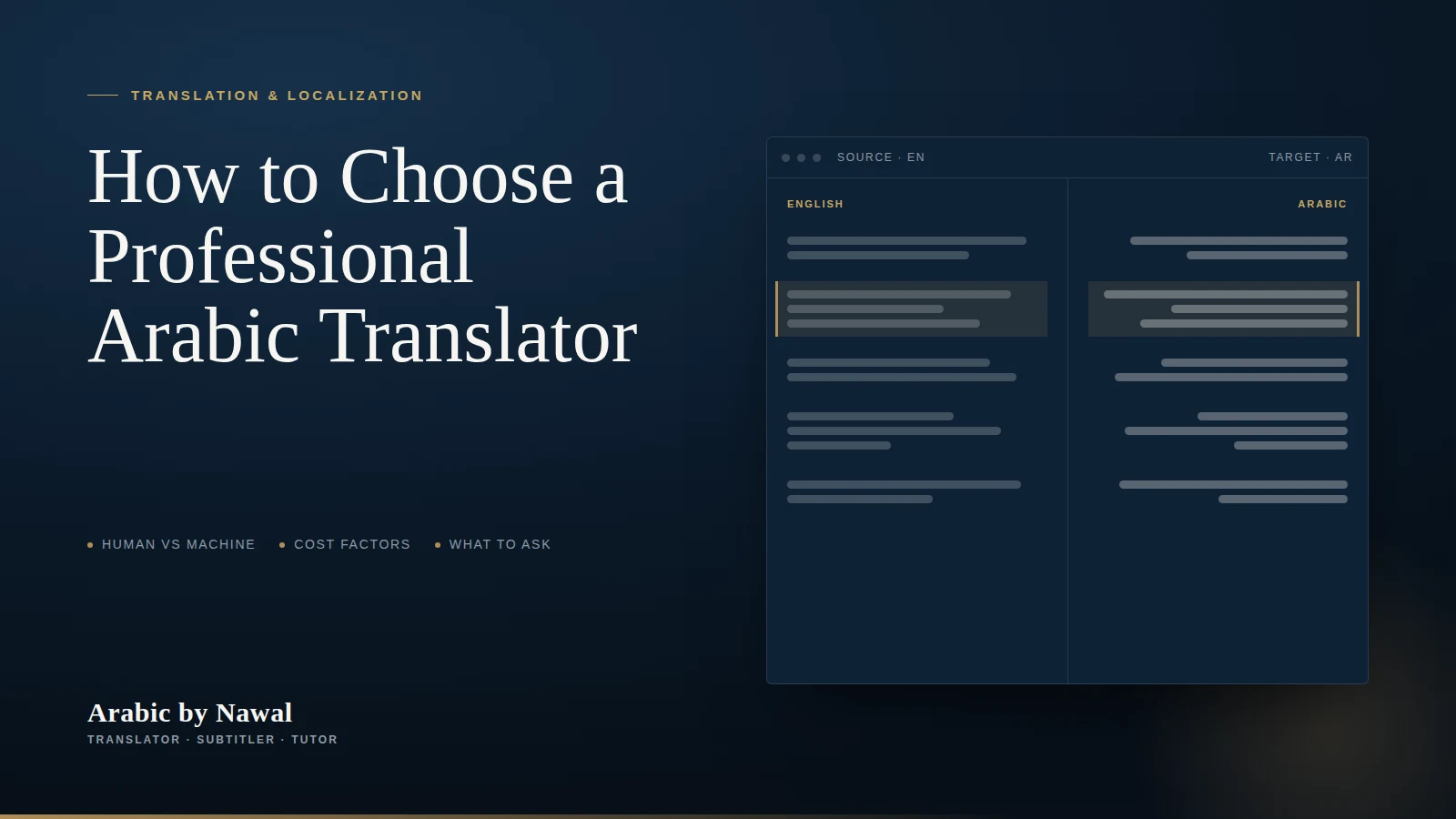Select the highlighted Arabic target segment
Screen dimensions: 1456x819
coord(1224,309)
